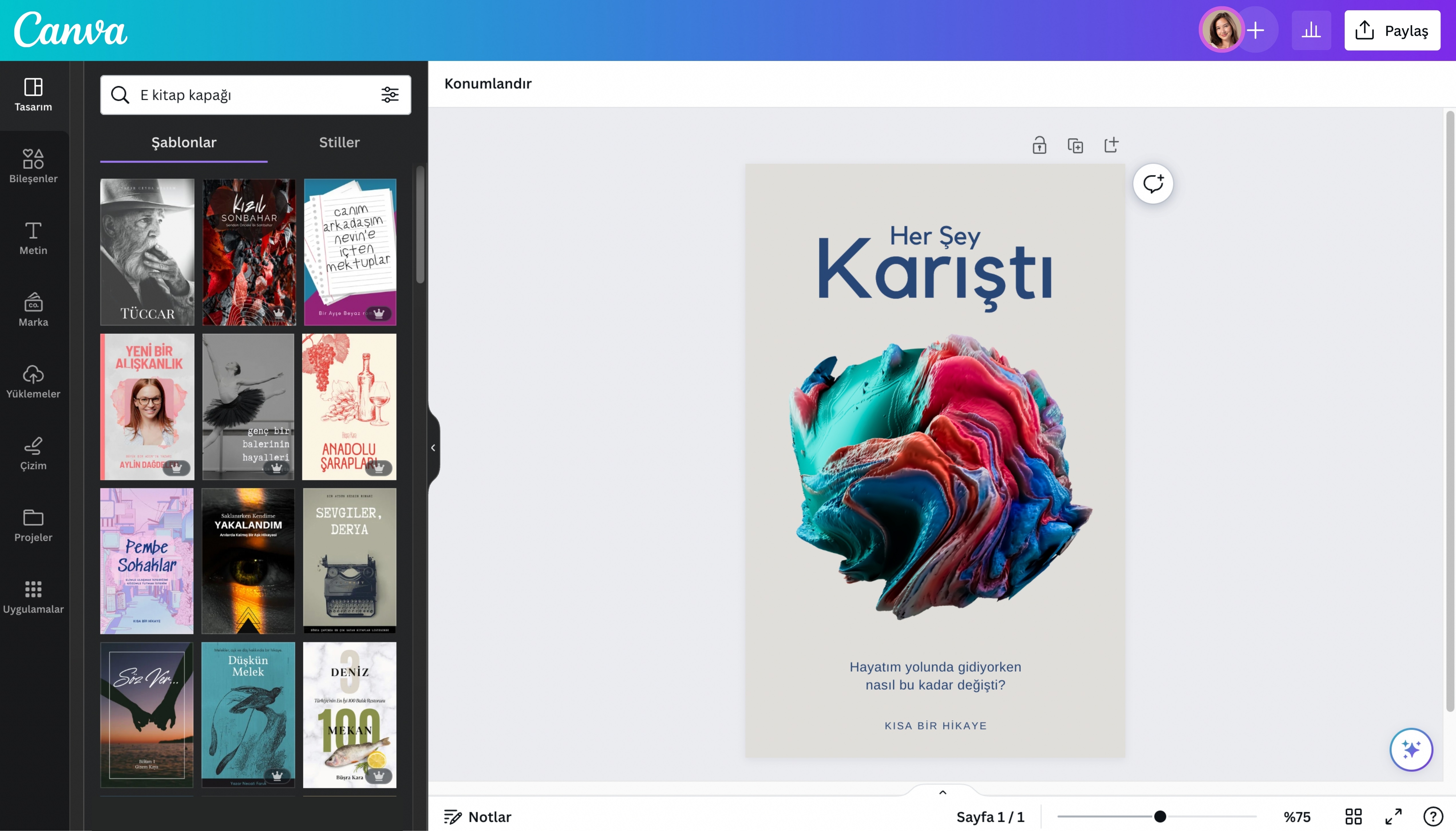1456x831 pixels.
Task: Open design insights with the chart icon
Action: 1310,30
